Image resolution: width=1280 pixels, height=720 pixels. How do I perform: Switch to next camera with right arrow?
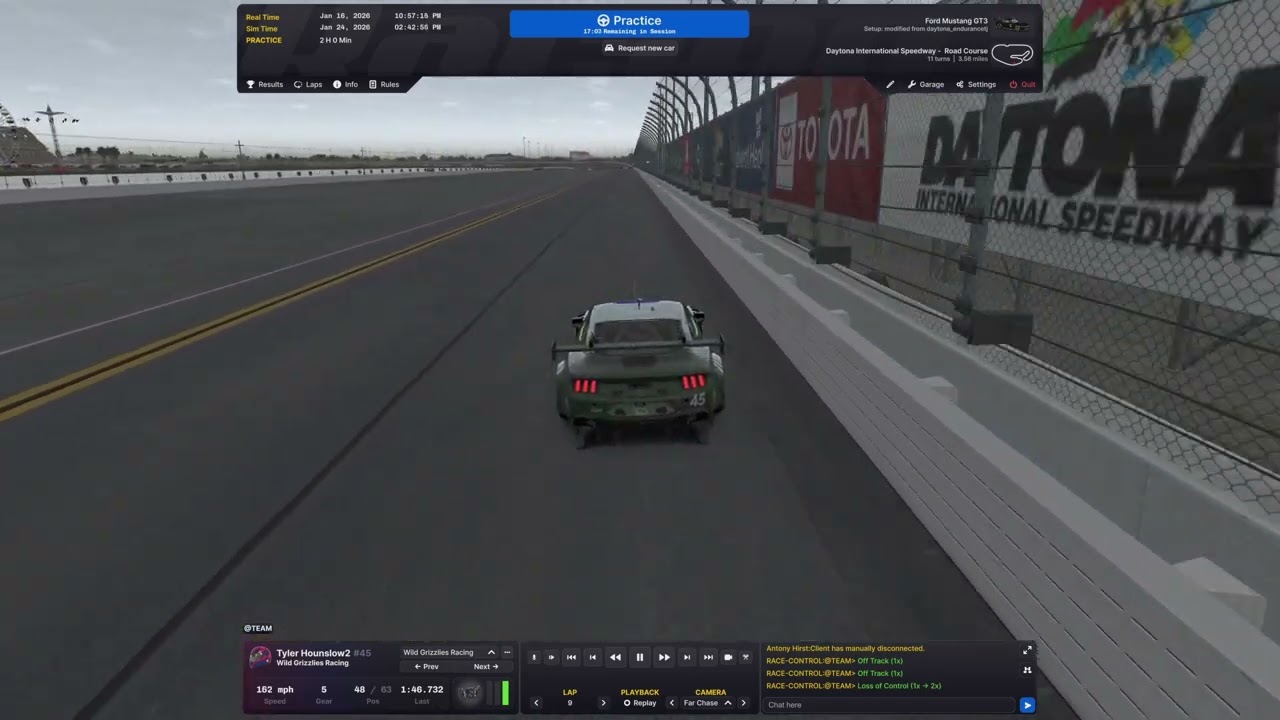coord(743,703)
